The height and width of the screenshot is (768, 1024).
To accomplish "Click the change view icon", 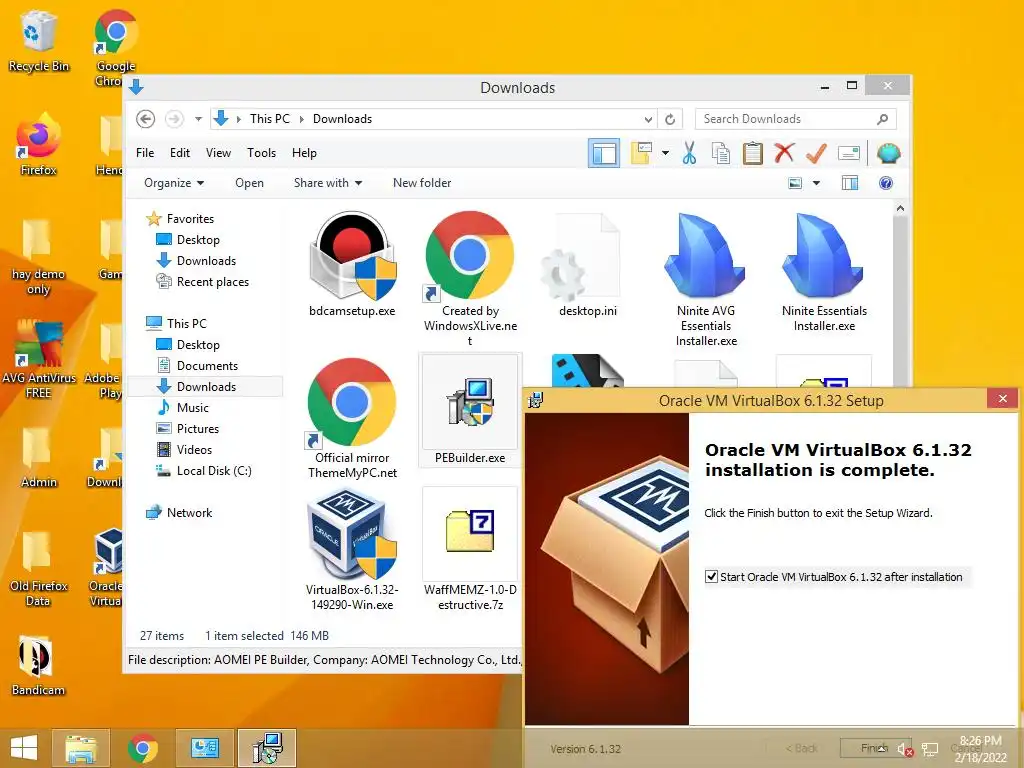I will [x=795, y=184].
